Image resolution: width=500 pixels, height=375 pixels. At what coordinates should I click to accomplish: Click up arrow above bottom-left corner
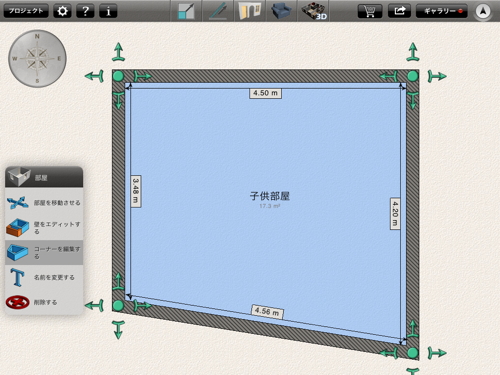tap(118, 282)
